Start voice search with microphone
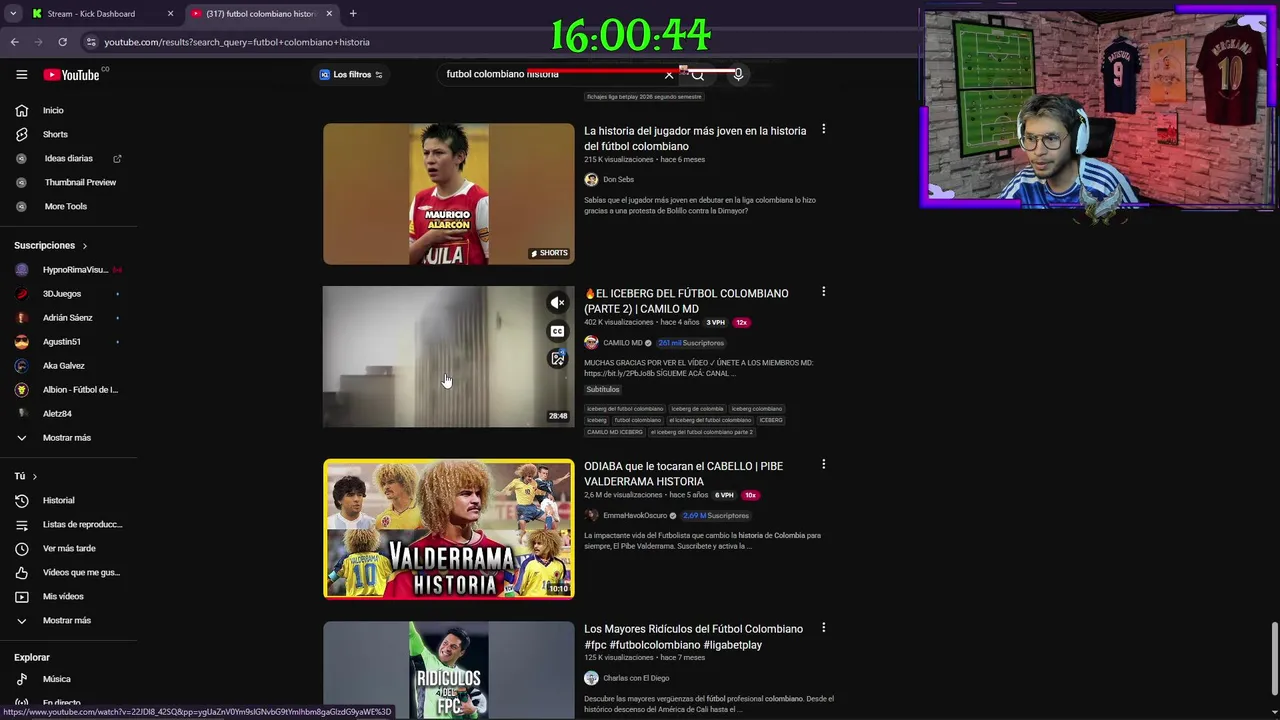 pos(738,74)
